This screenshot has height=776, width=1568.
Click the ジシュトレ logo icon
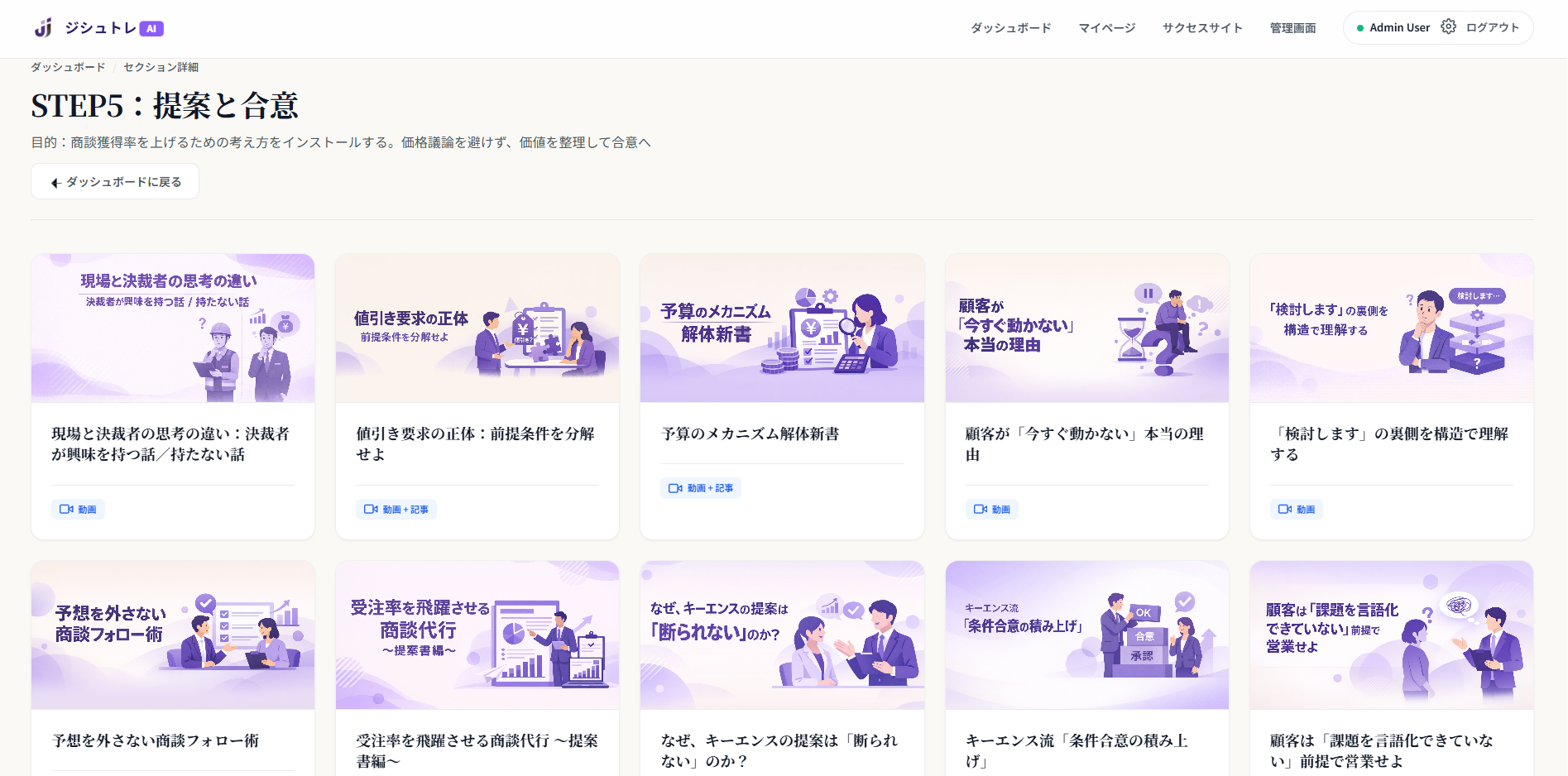point(43,26)
